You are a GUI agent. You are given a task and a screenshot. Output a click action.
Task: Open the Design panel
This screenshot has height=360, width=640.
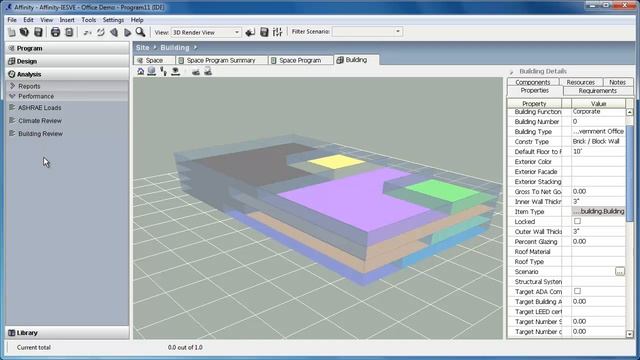(67, 61)
